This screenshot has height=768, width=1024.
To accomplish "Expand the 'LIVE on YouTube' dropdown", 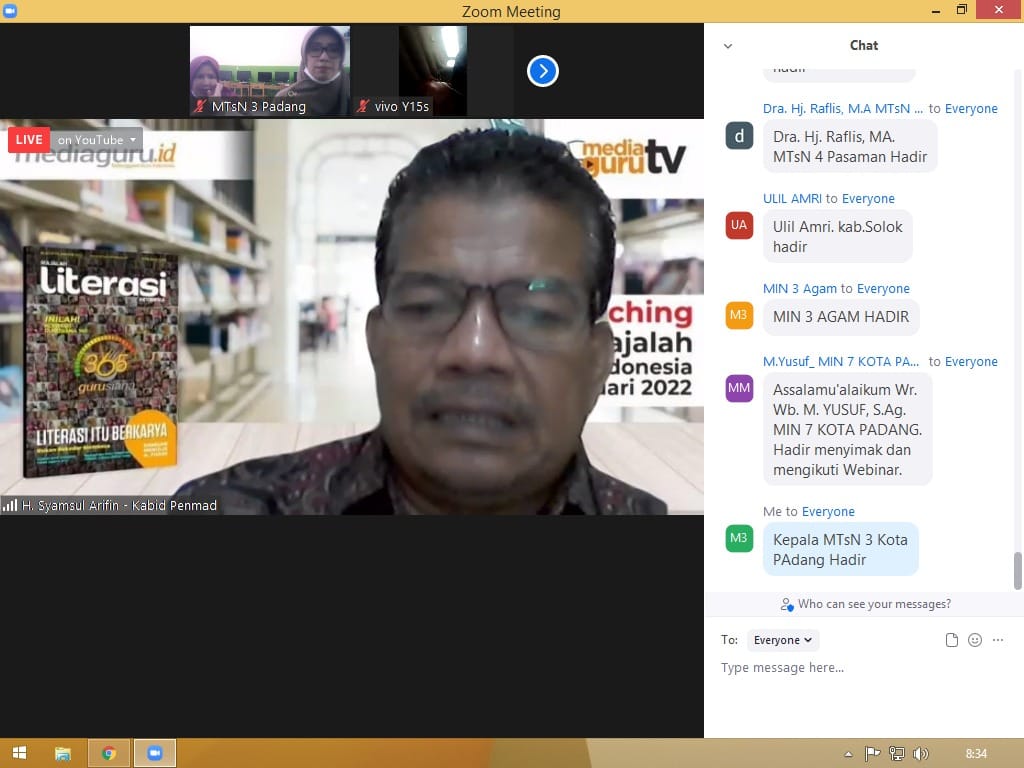I will coord(132,140).
